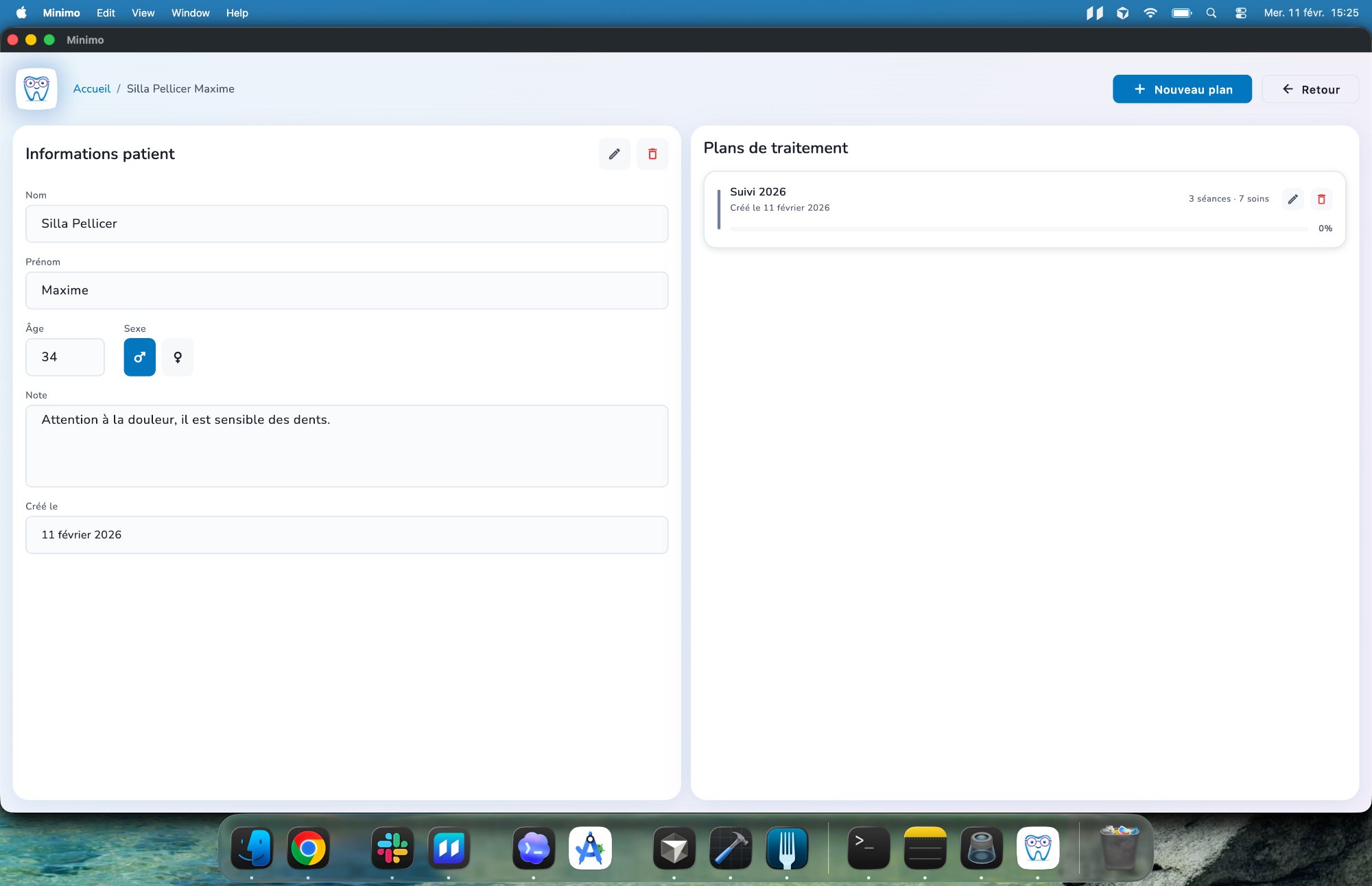Image resolution: width=1372 pixels, height=886 pixels.
Task: Click the patient info edit pencil icon
Action: click(x=614, y=154)
